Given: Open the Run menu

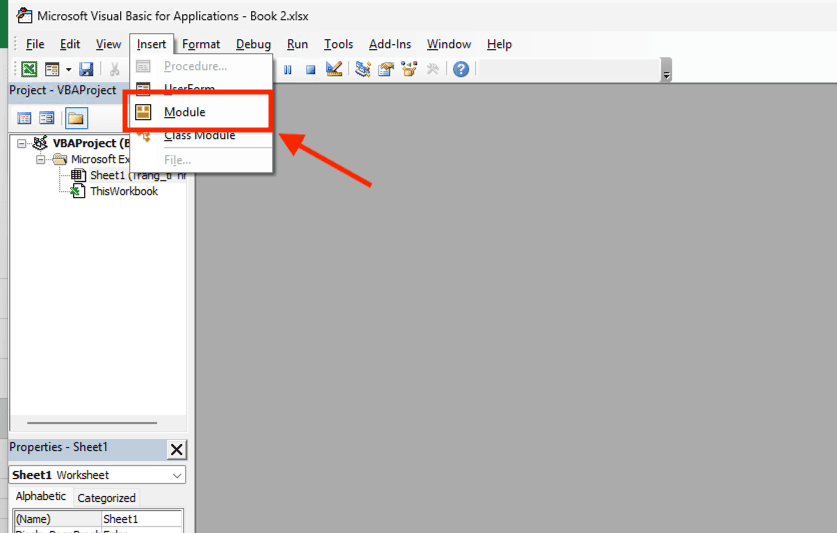Looking at the screenshot, I should click(x=297, y=44).
